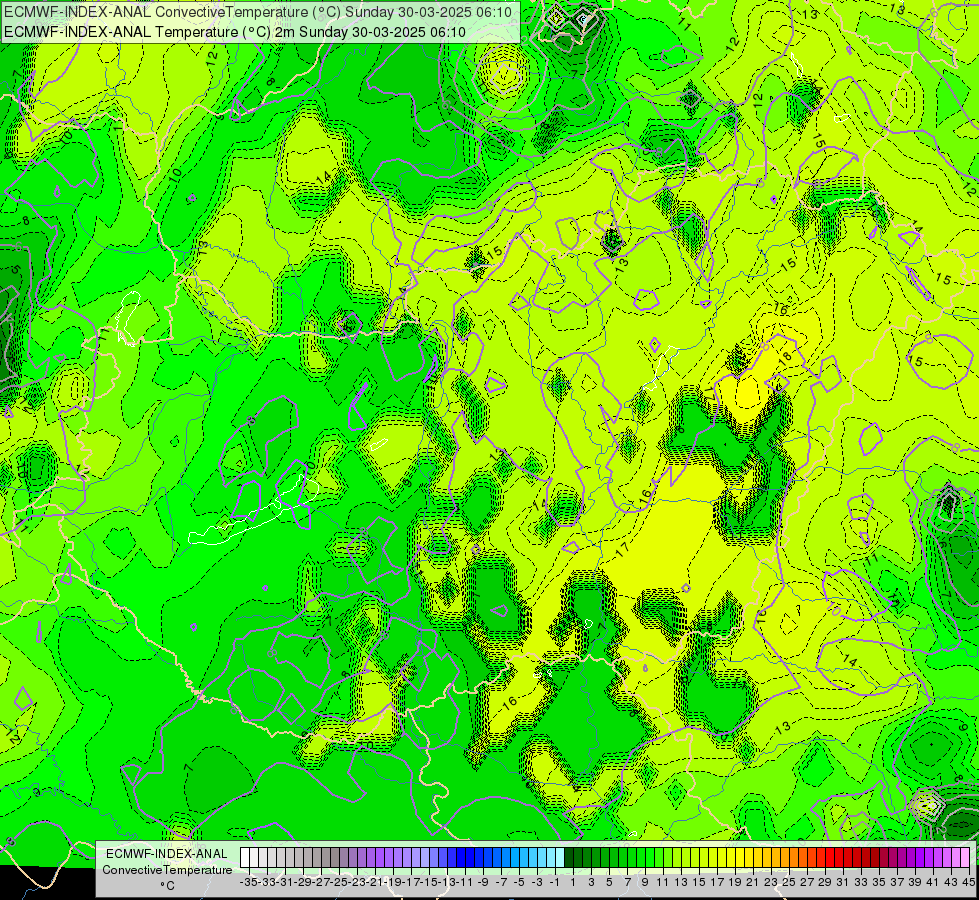Click the legend value '-23'

[357, 883]
